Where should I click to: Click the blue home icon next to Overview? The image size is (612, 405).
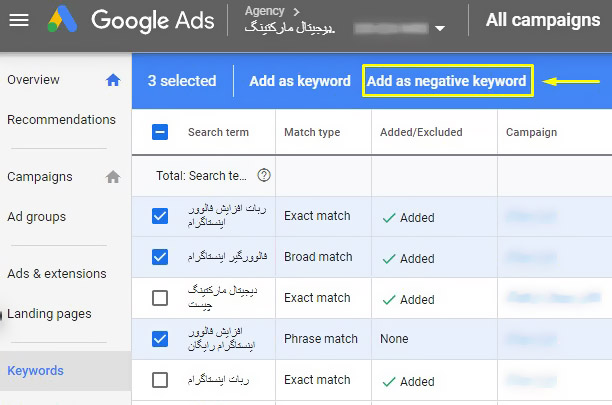pos(113,80)
